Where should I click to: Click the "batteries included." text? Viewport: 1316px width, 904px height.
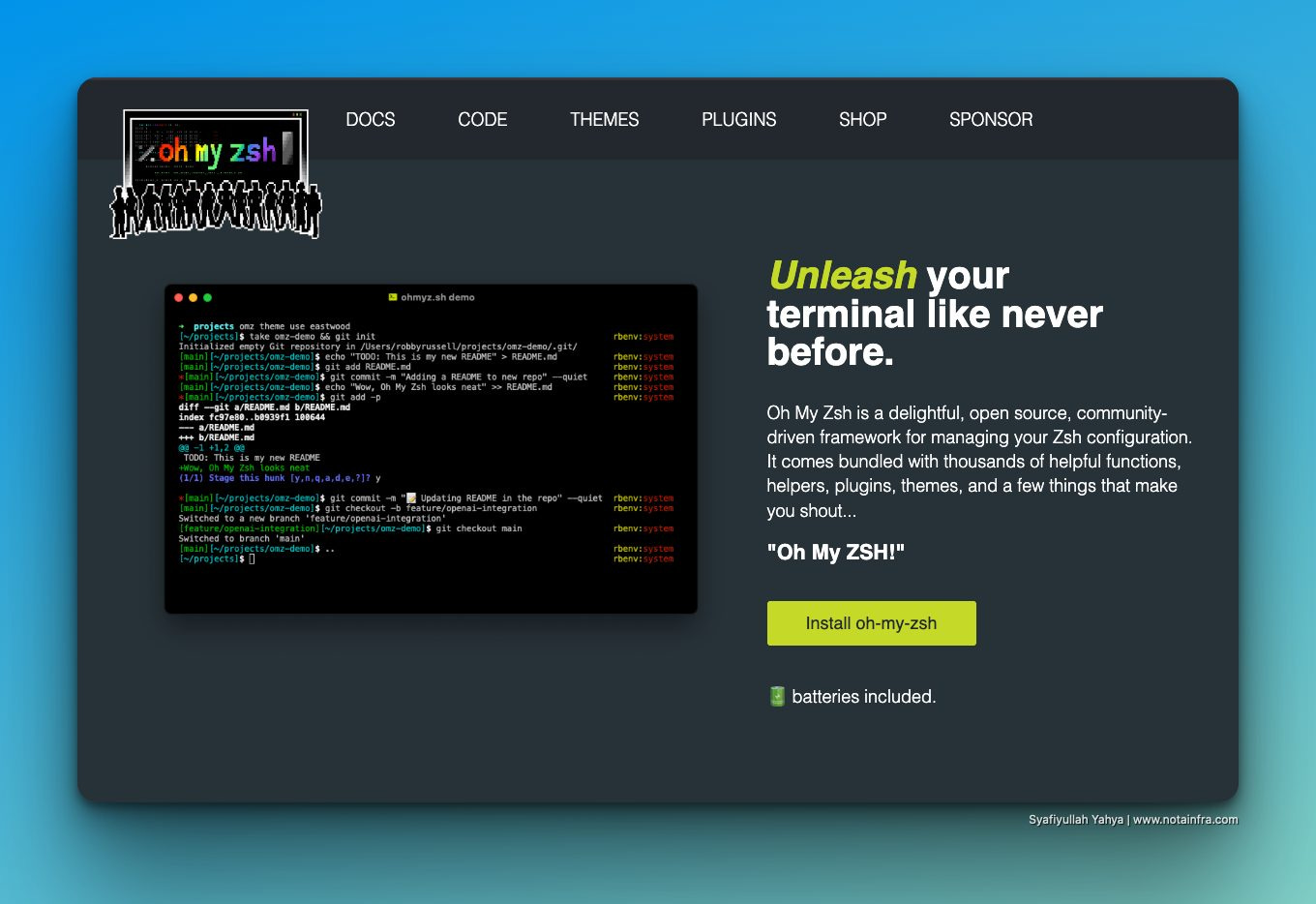(863, 696)
